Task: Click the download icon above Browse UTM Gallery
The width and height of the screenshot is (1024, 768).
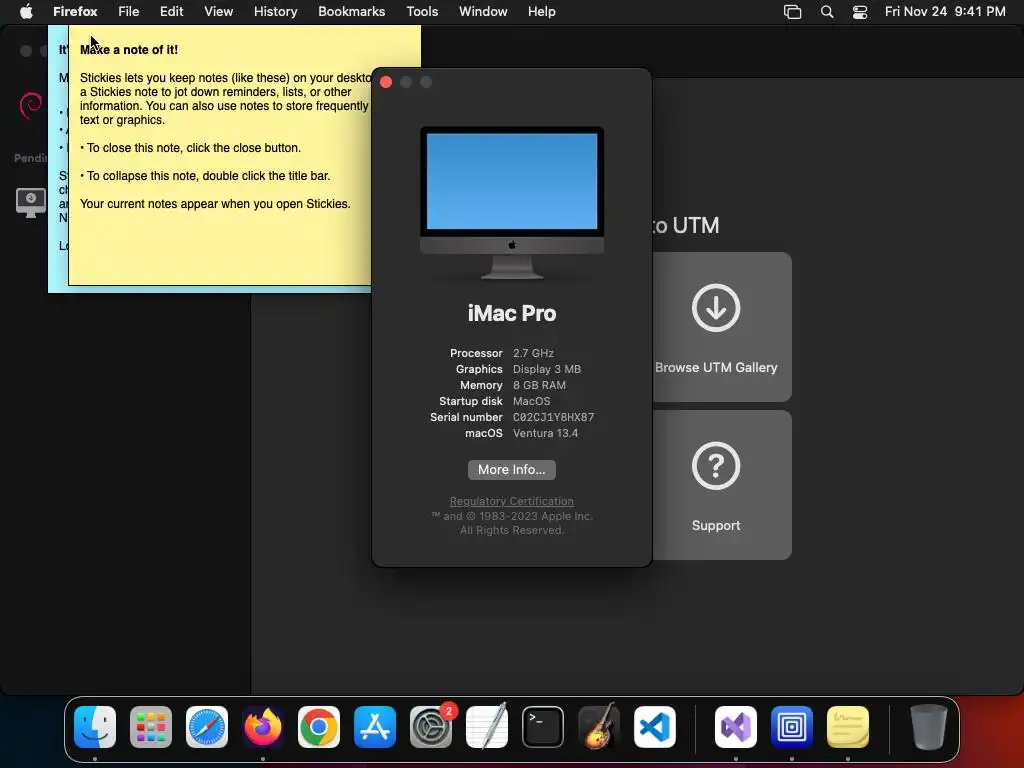Action: pos(716,308)
